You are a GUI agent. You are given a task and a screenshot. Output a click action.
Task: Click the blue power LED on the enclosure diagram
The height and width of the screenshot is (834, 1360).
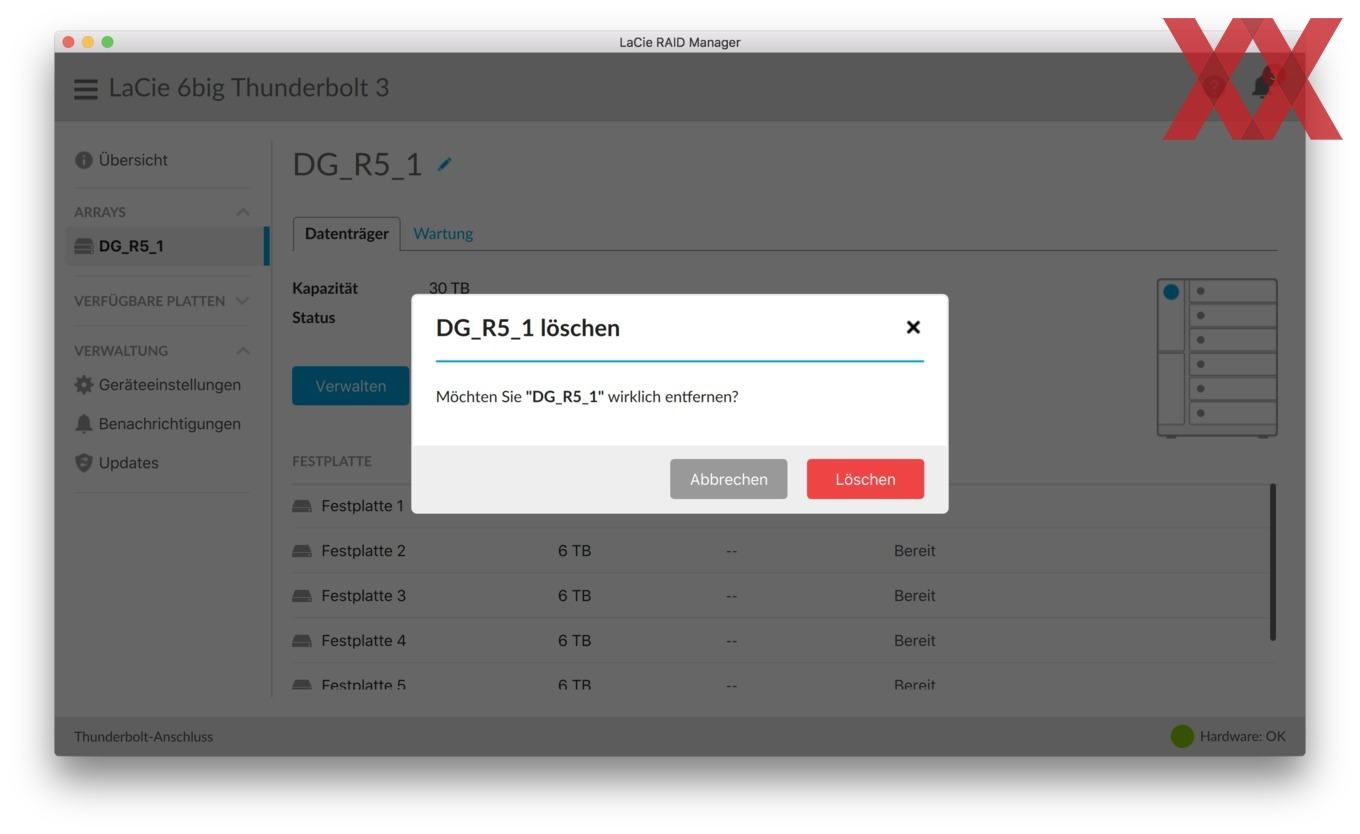1173,294
